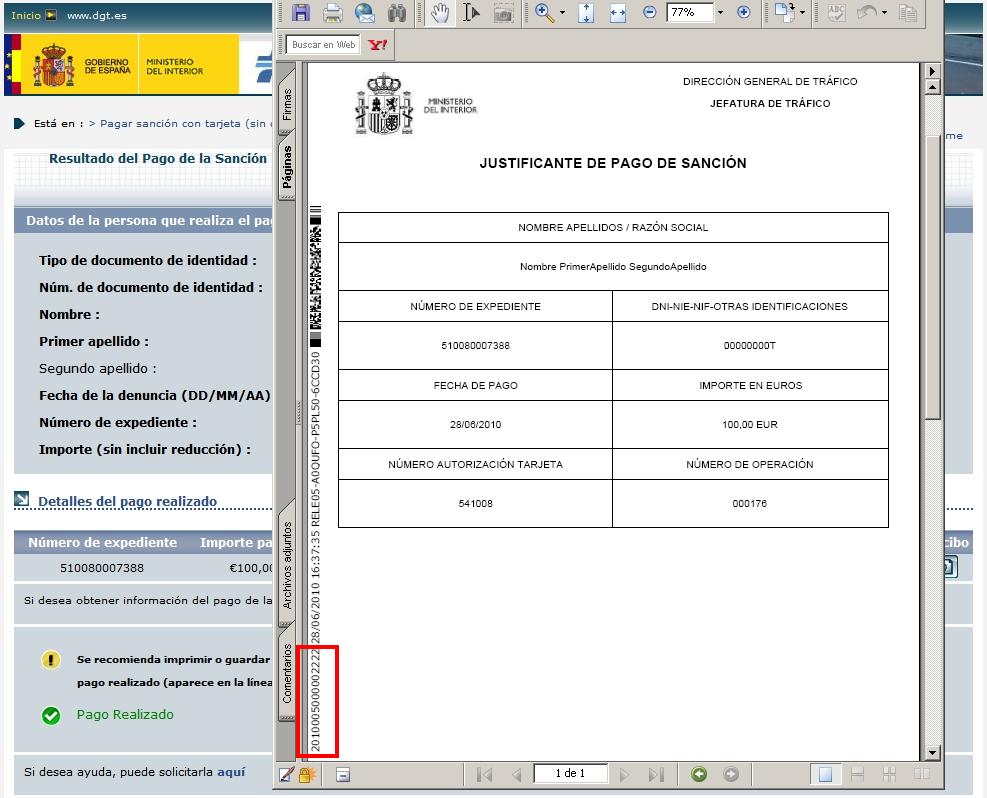Click 510080007388 in the web page details row
Screen dimensions: 987x798
[x=102, y=568]
